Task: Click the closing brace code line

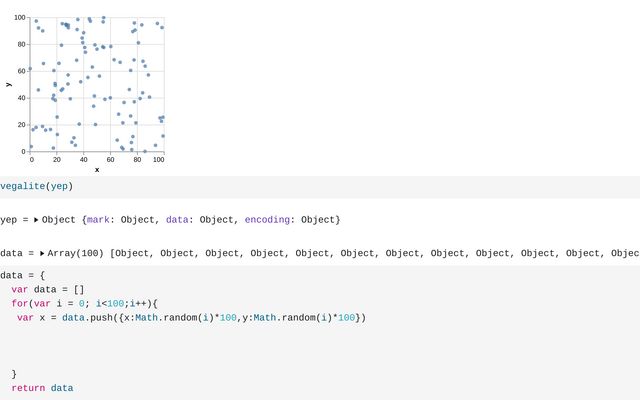Action: coord(14,374)
